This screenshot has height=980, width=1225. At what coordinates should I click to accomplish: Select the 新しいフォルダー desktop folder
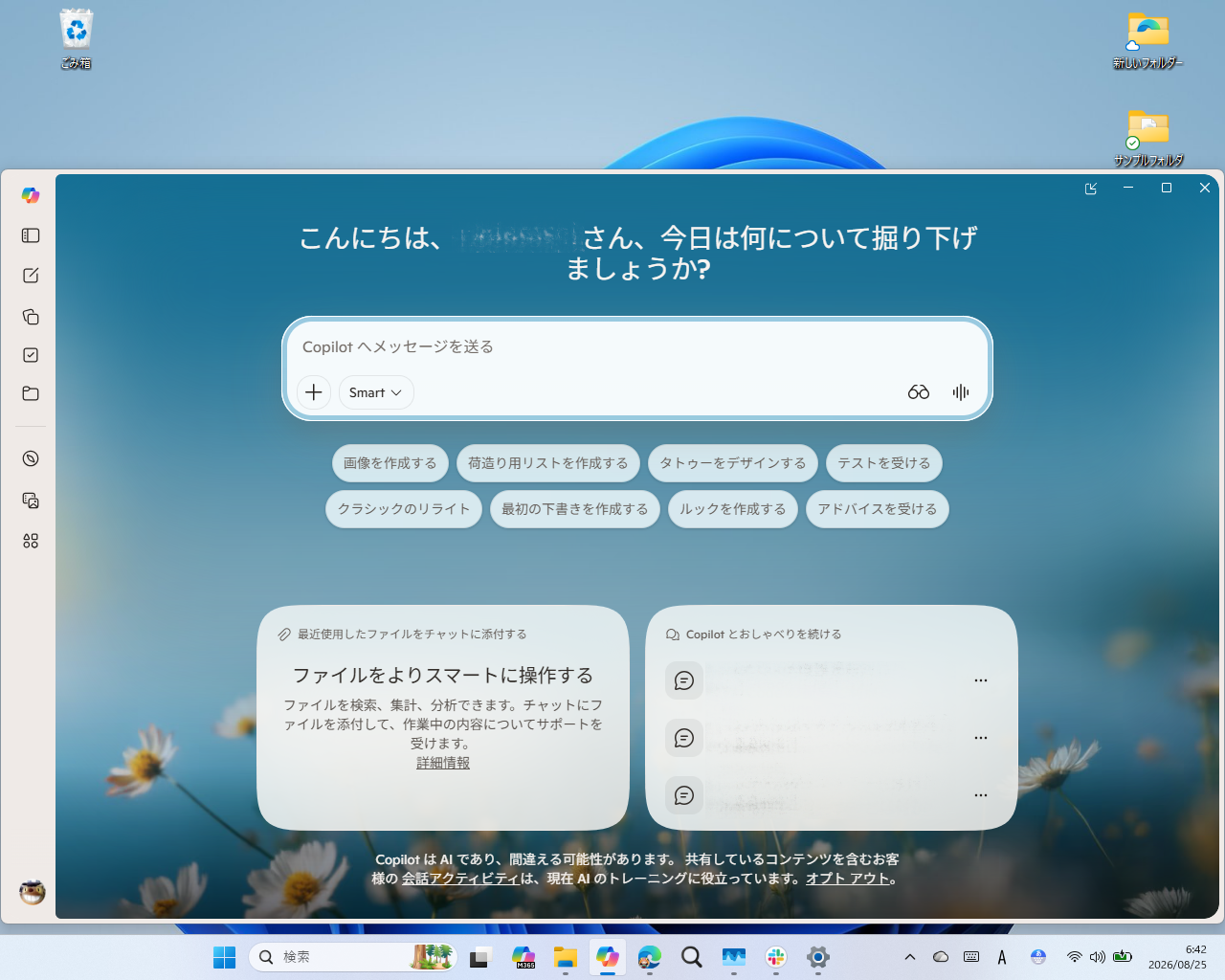[1148, 39]
